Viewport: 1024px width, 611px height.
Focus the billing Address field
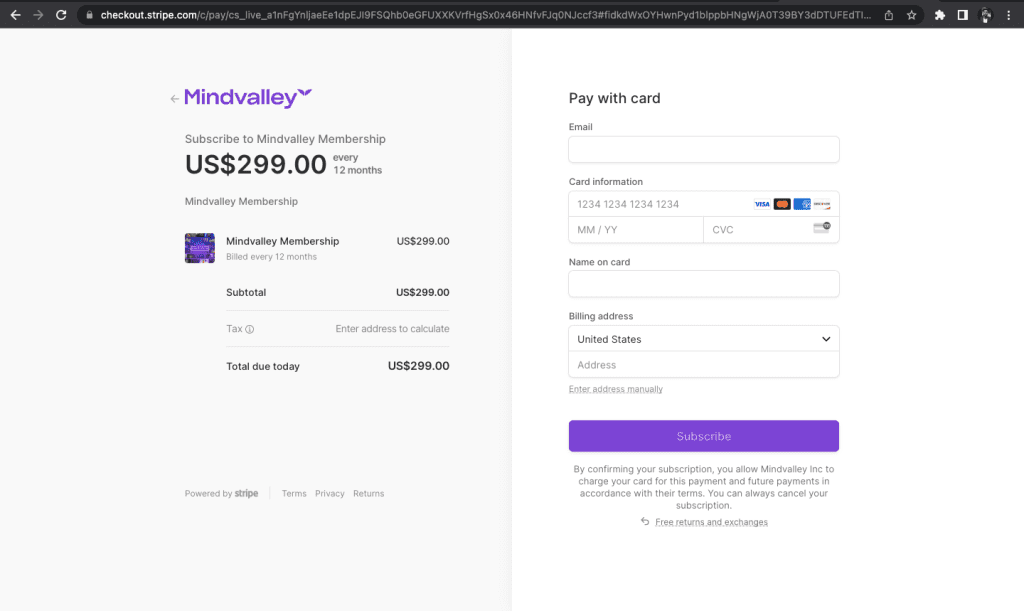703,365
